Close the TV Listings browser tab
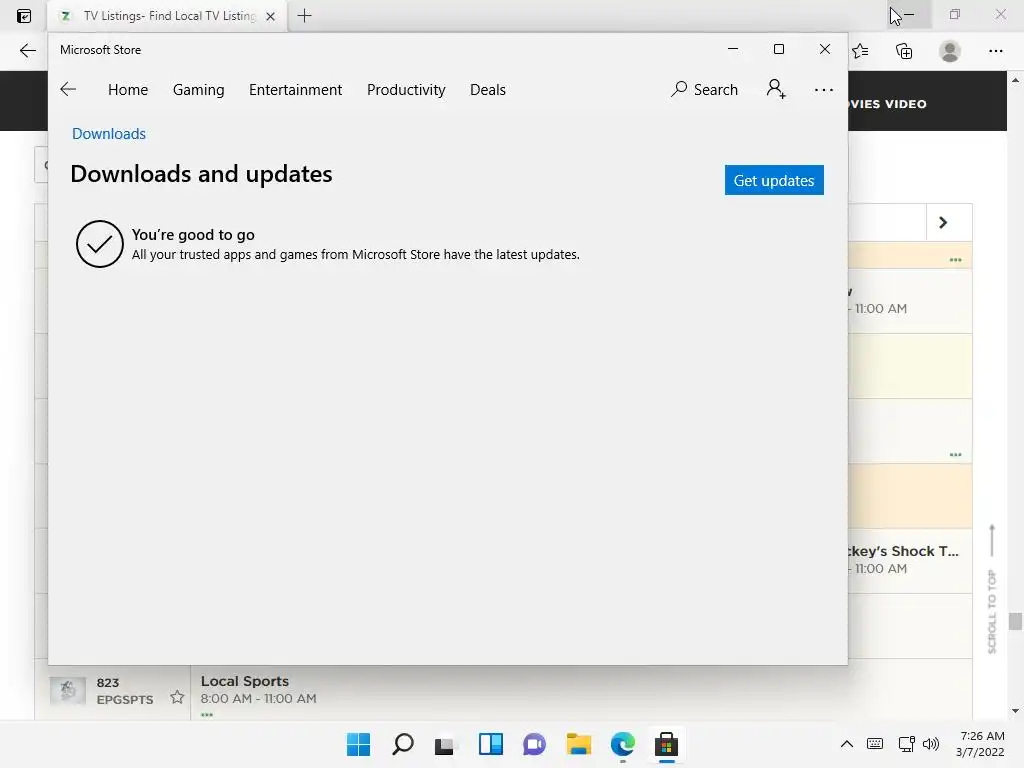The width and height of the screenshot is (1024, 768). tap(270, 16)
